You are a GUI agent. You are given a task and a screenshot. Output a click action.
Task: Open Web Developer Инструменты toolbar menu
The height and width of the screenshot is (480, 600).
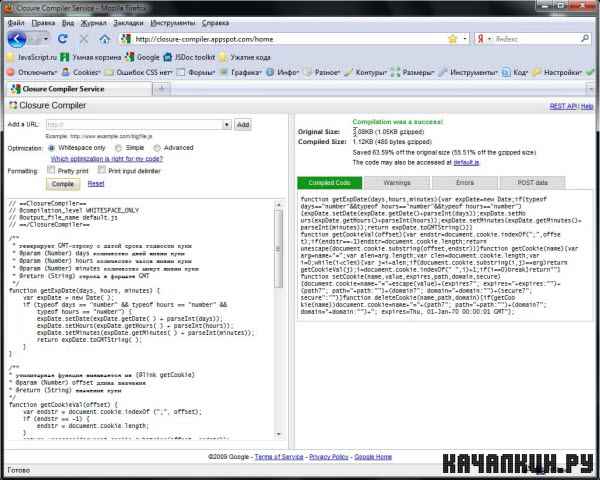pyautogui.click(x=468, y=72)
